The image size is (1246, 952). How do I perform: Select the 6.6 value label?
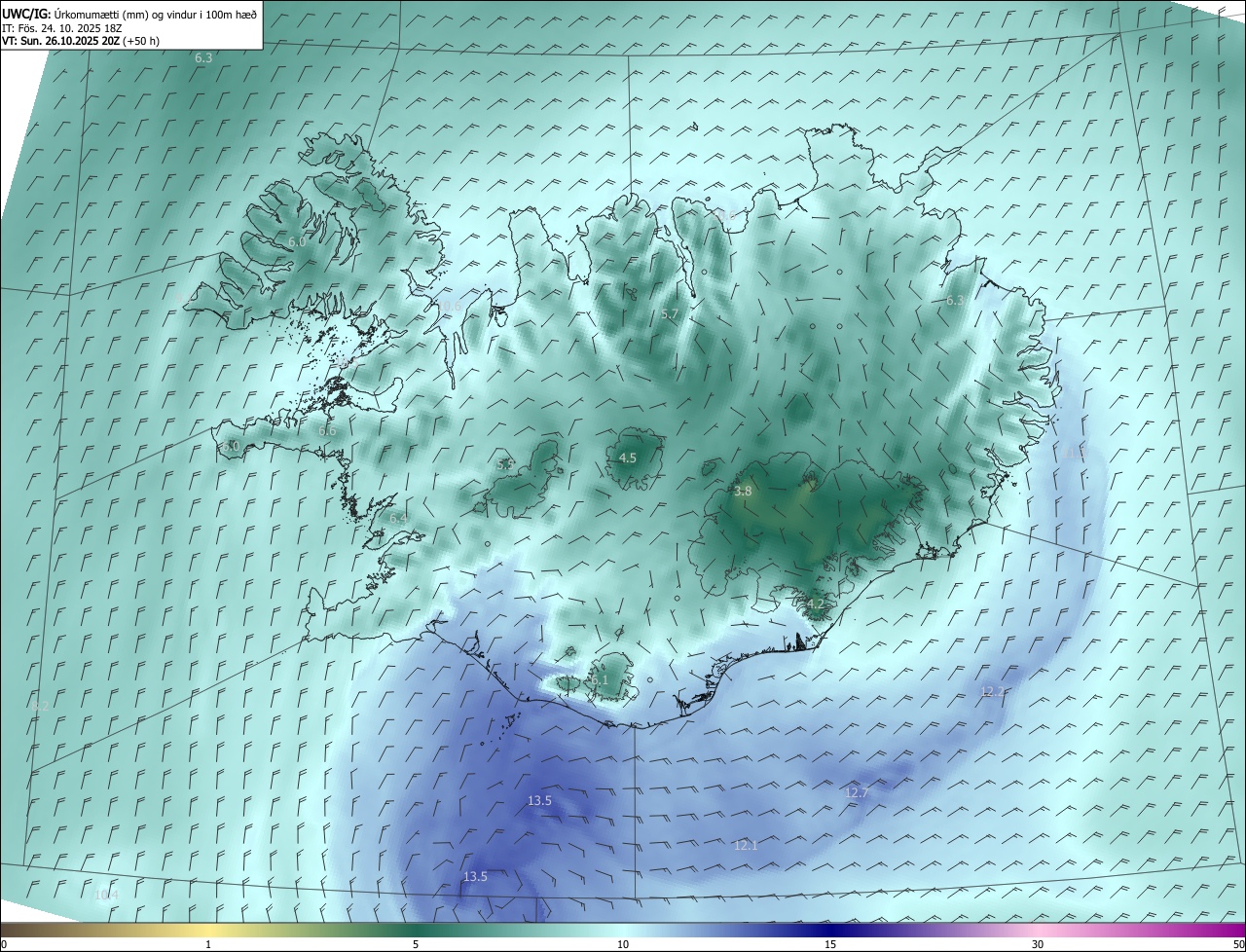(x=327, y=431)
